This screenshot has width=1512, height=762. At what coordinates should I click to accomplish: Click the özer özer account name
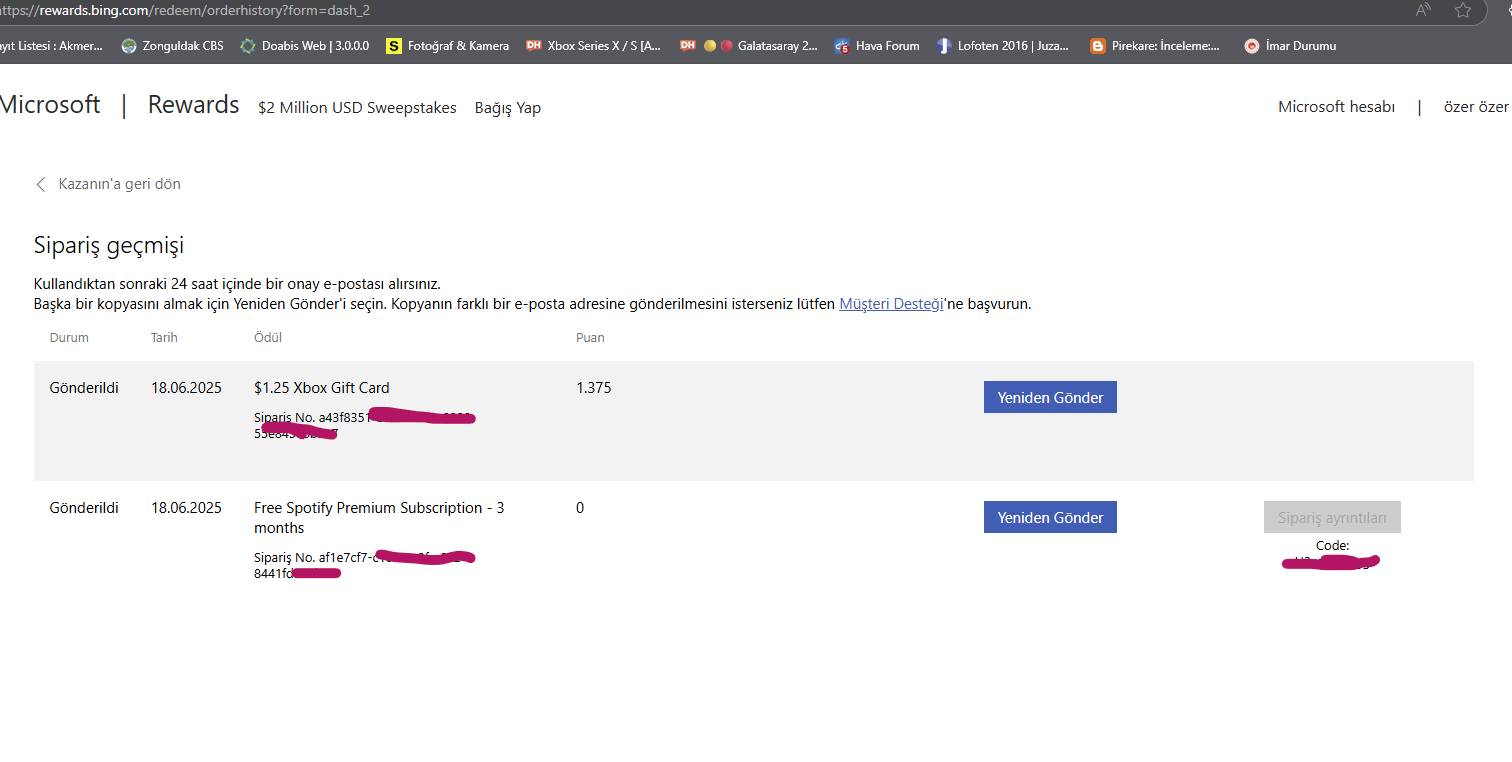tap(1476, 107)
